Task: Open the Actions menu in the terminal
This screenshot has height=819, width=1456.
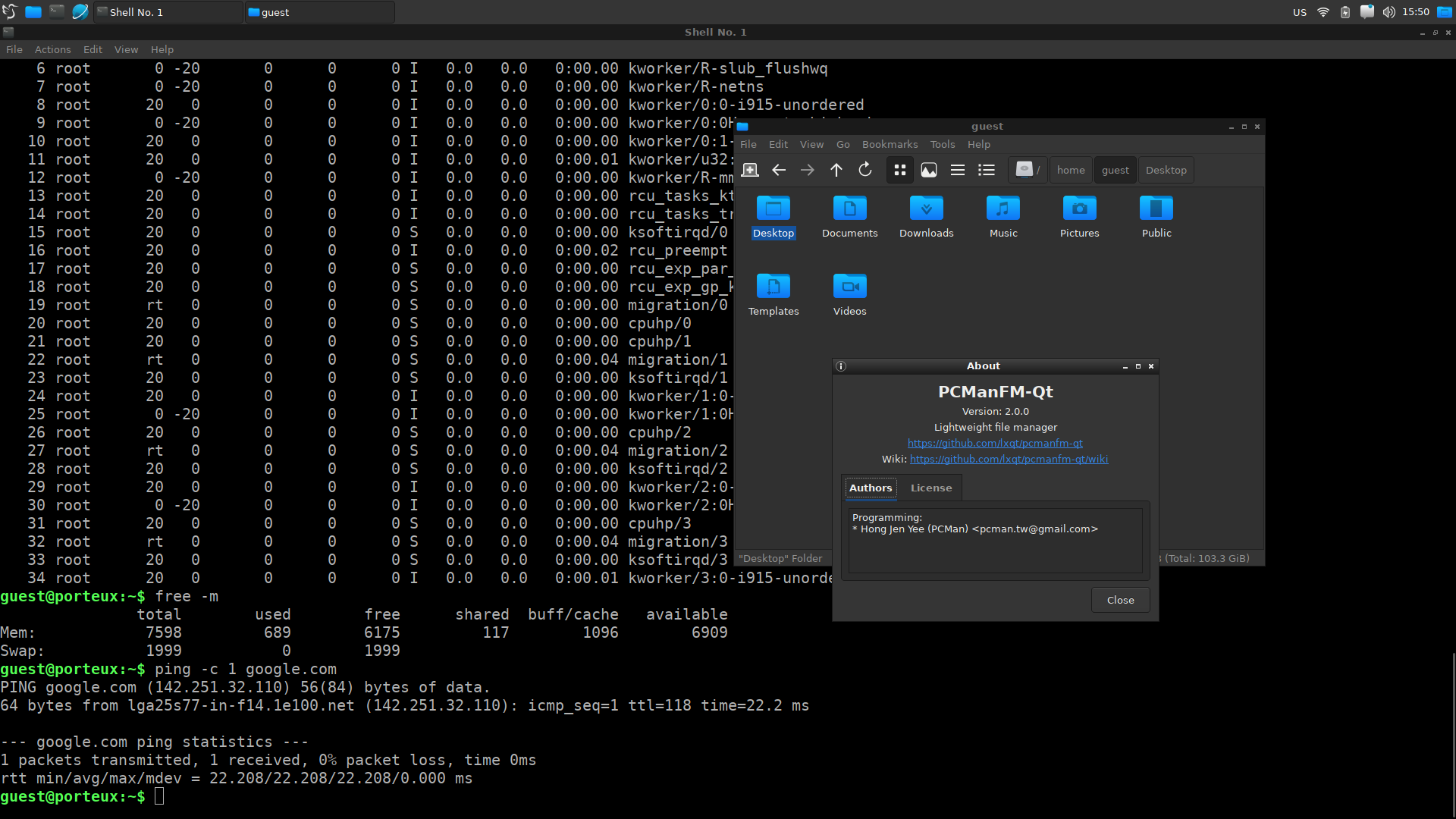Action: pos(52,49)
